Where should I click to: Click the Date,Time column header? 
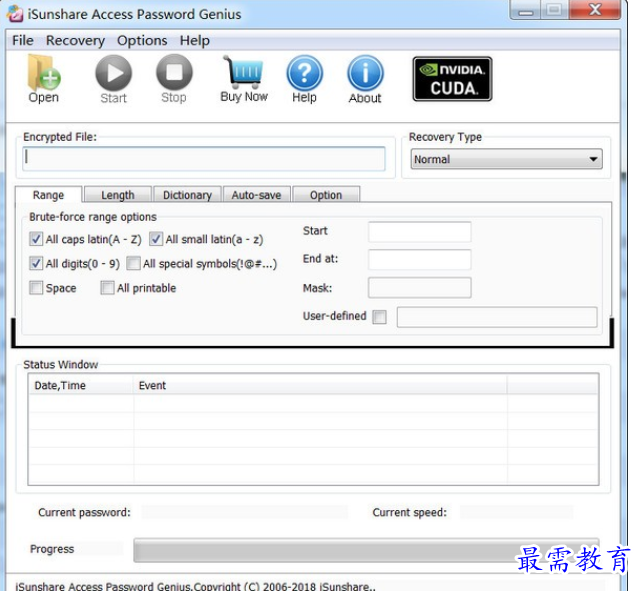[x=81, y=385]
